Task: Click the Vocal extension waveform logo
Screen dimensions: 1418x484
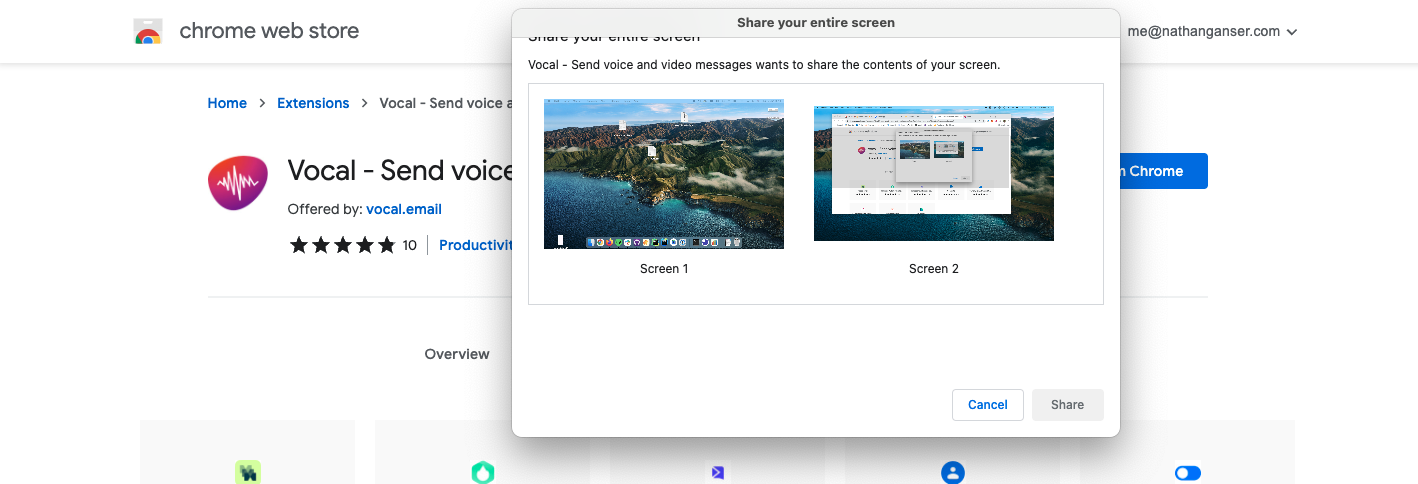Action: [238, 183]
